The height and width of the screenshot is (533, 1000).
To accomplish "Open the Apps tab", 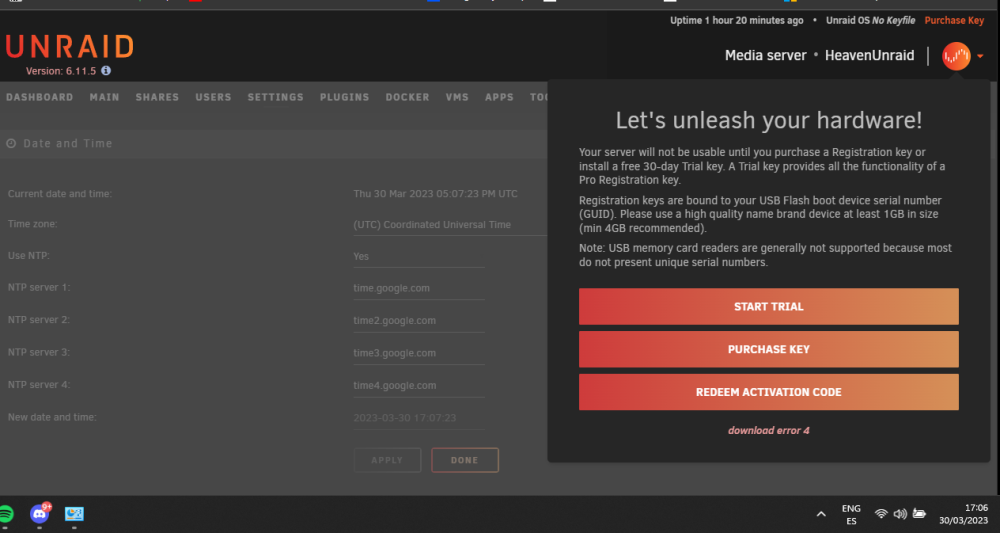I will click(499, 97).
